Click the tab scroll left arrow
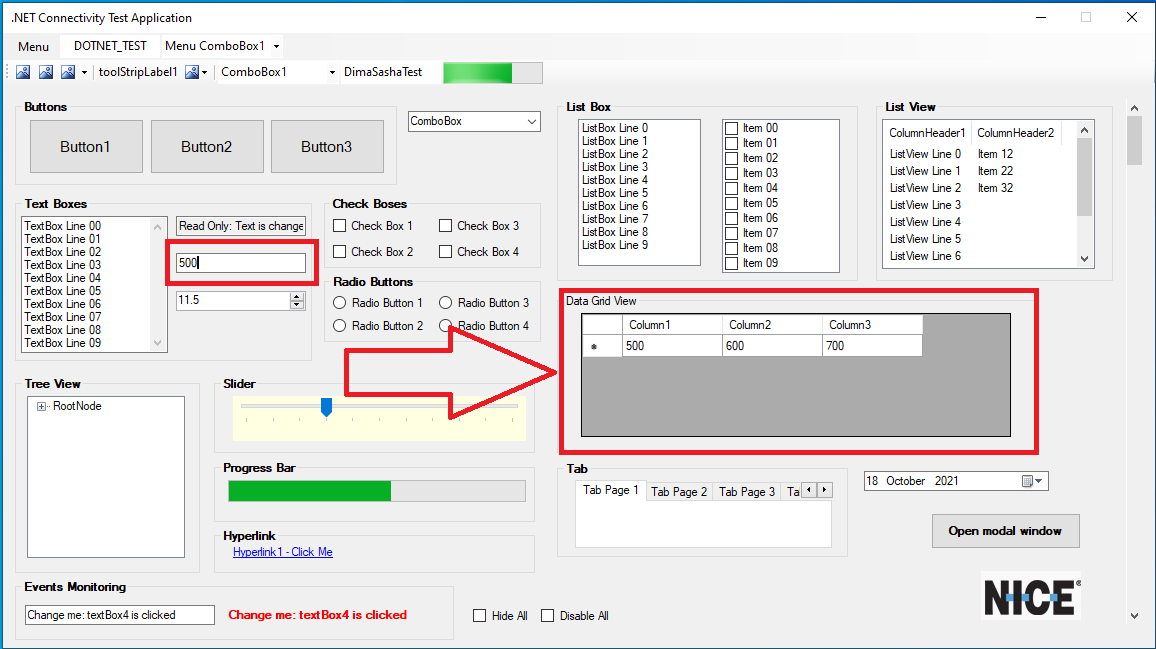 coord(809,490)
